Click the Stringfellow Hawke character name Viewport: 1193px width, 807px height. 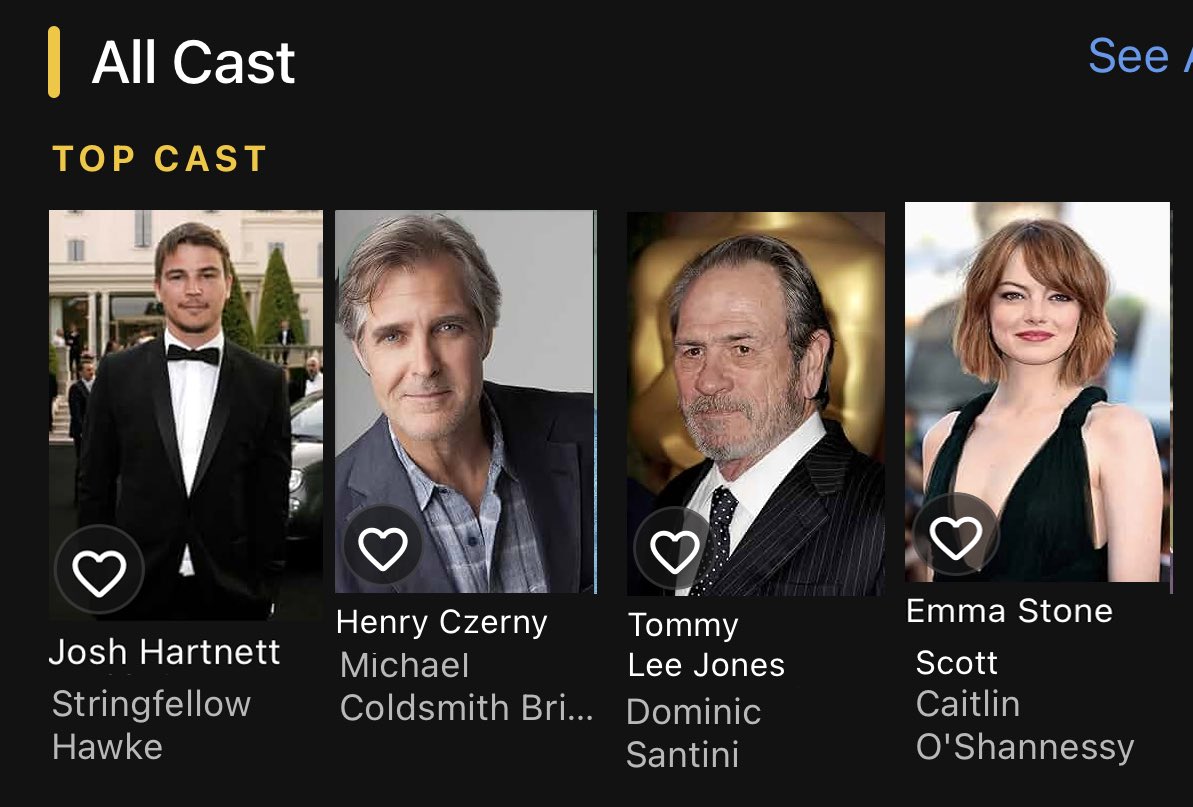pos(151,725)
